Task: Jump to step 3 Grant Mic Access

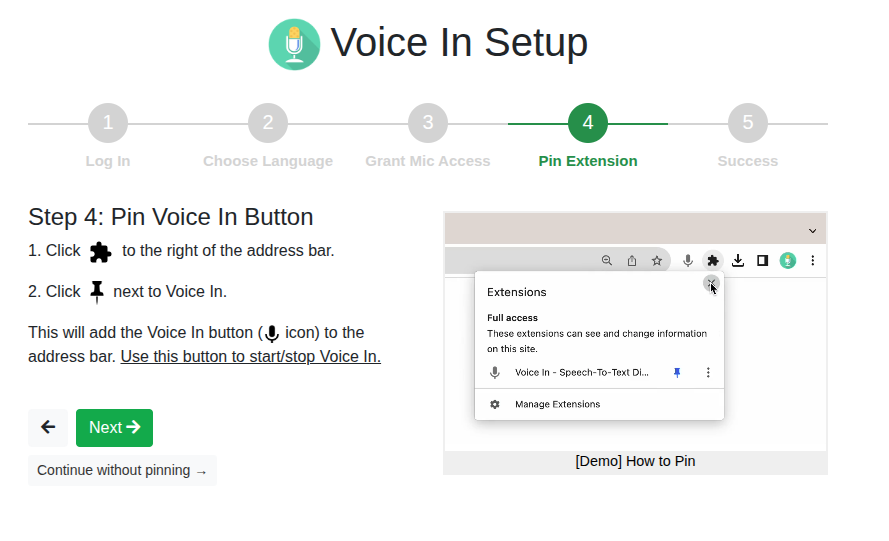Action: click(428, 124)
